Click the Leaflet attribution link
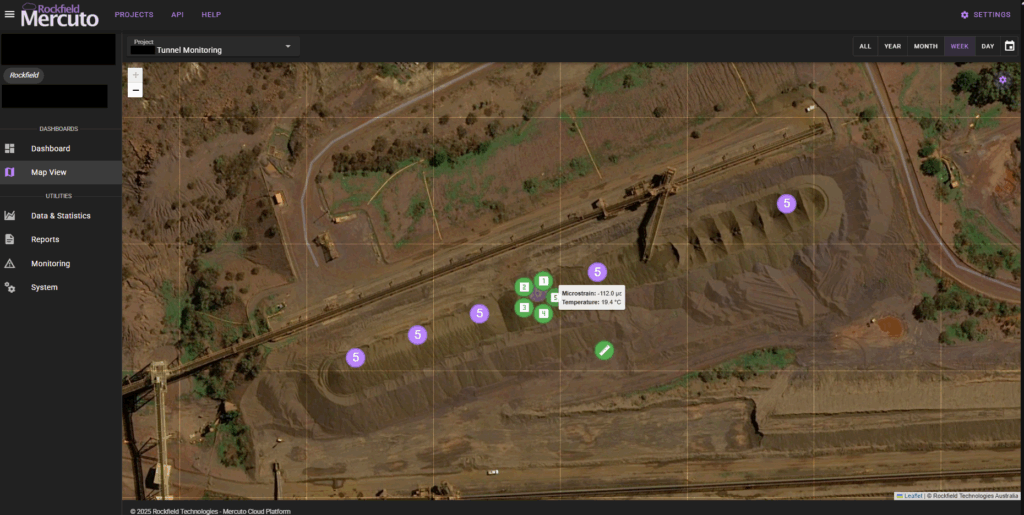 (x=913, y=495)
